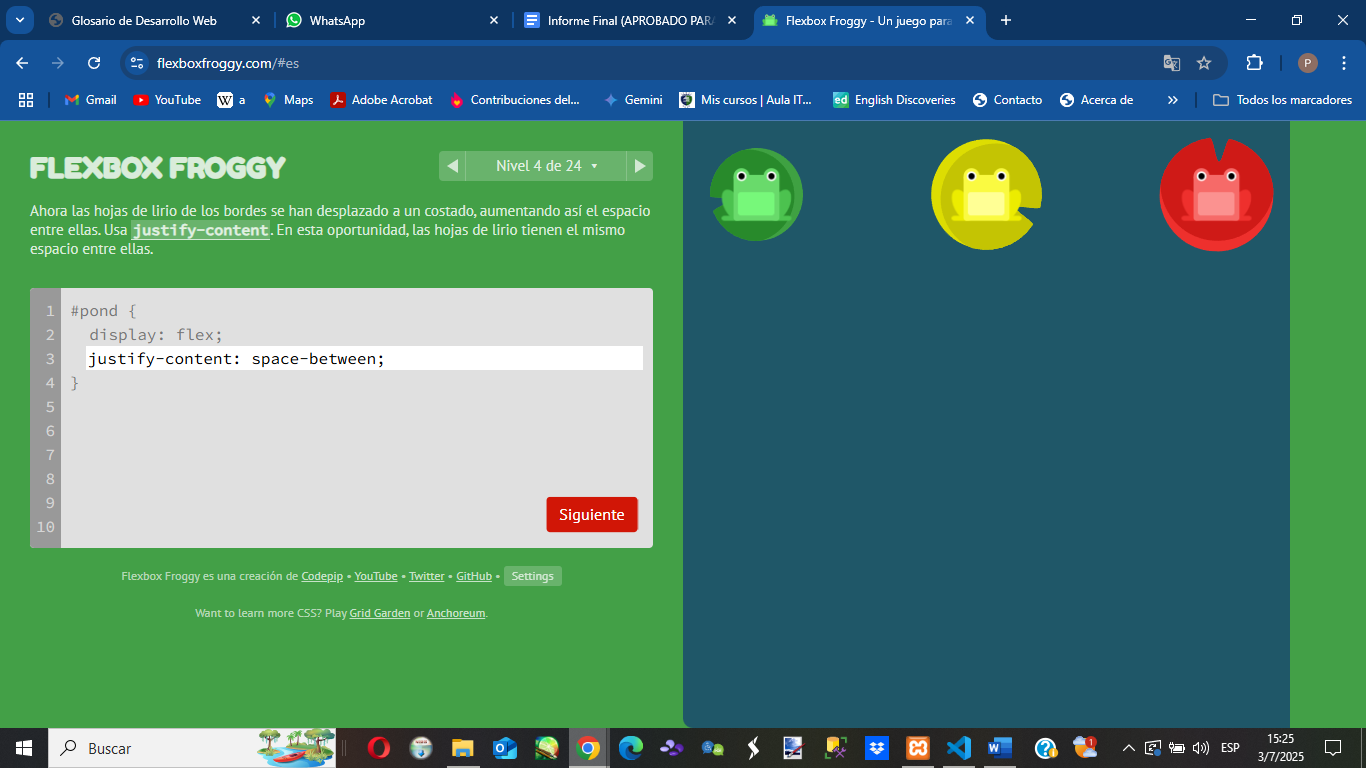
Task: Click the yellow frog in the pond
Action: click(986, 193)
